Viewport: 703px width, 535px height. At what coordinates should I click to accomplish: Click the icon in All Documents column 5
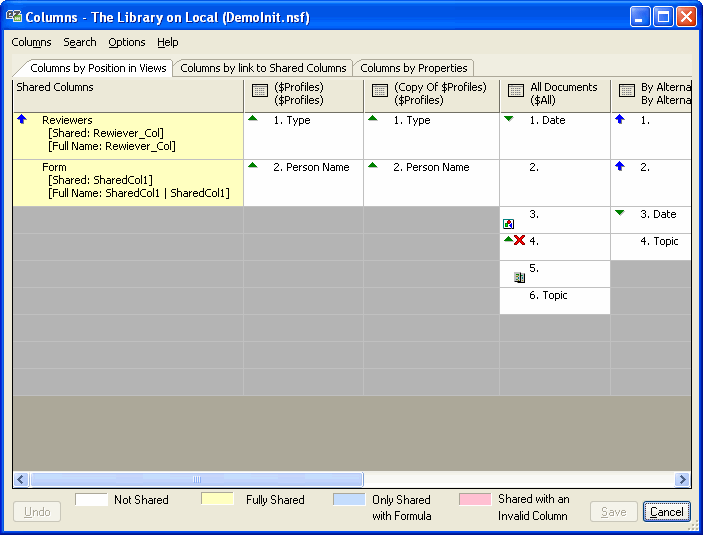click(519, 277)
